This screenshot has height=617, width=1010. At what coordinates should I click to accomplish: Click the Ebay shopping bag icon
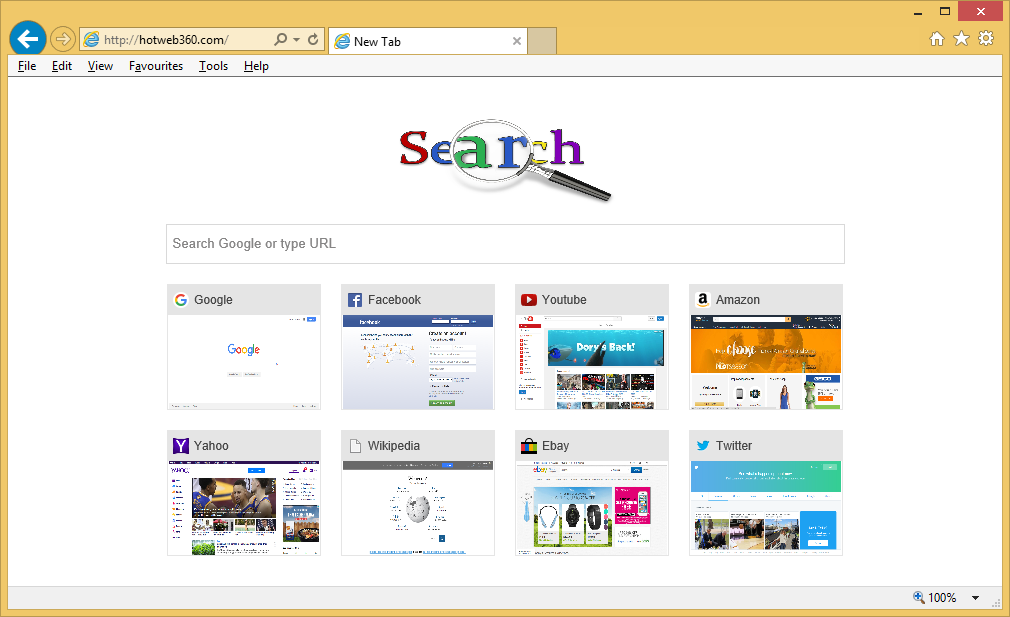coord(529,446)
